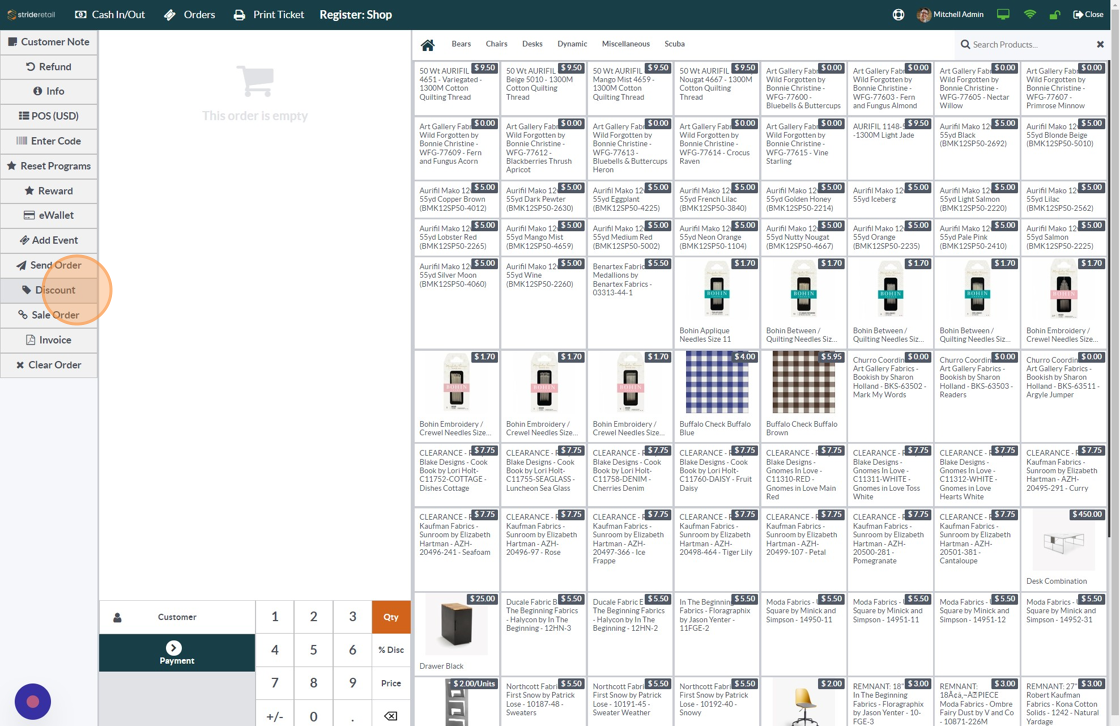
Task: Select the Dynamic category
Action: (572, 44)
